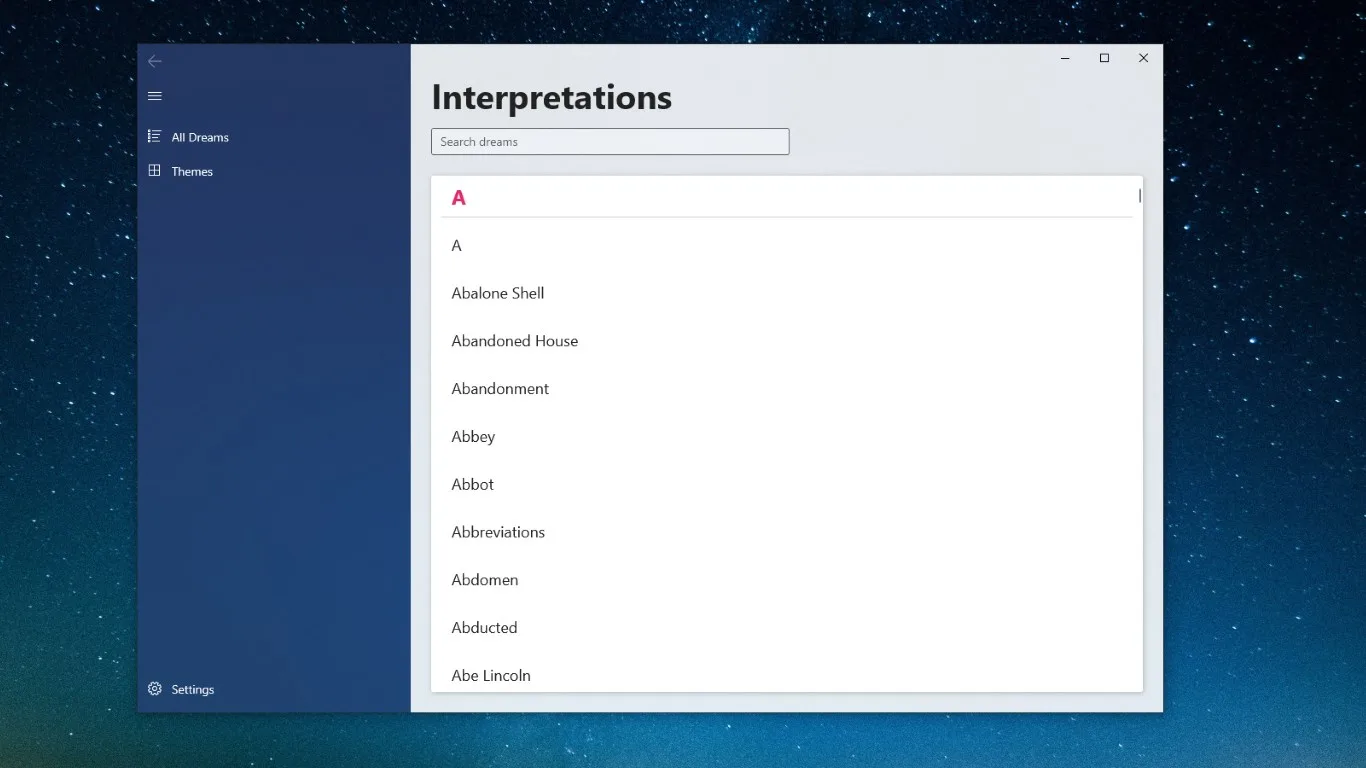Open the Abbey interpretation
This screenshot has height=768, width=1366.
pyautogui.click(x=787, y=437)
